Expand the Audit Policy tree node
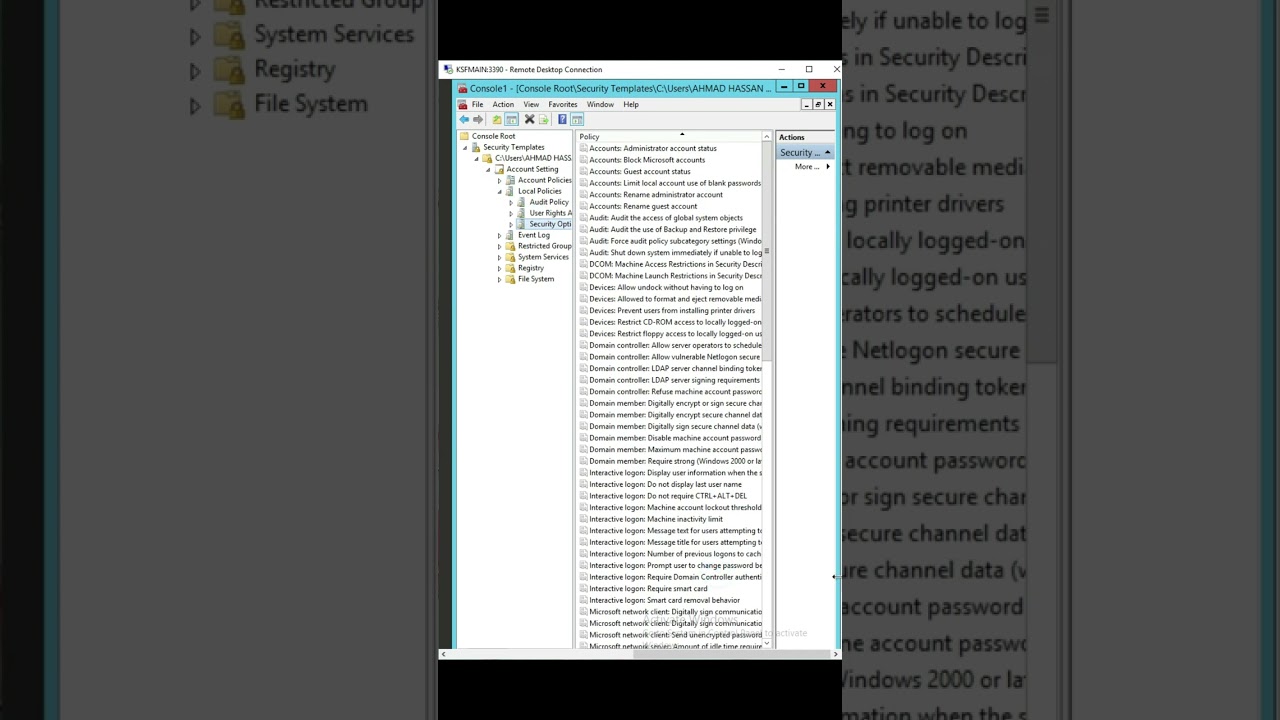Screen dimensions: 1280x720 pos(511,202)
